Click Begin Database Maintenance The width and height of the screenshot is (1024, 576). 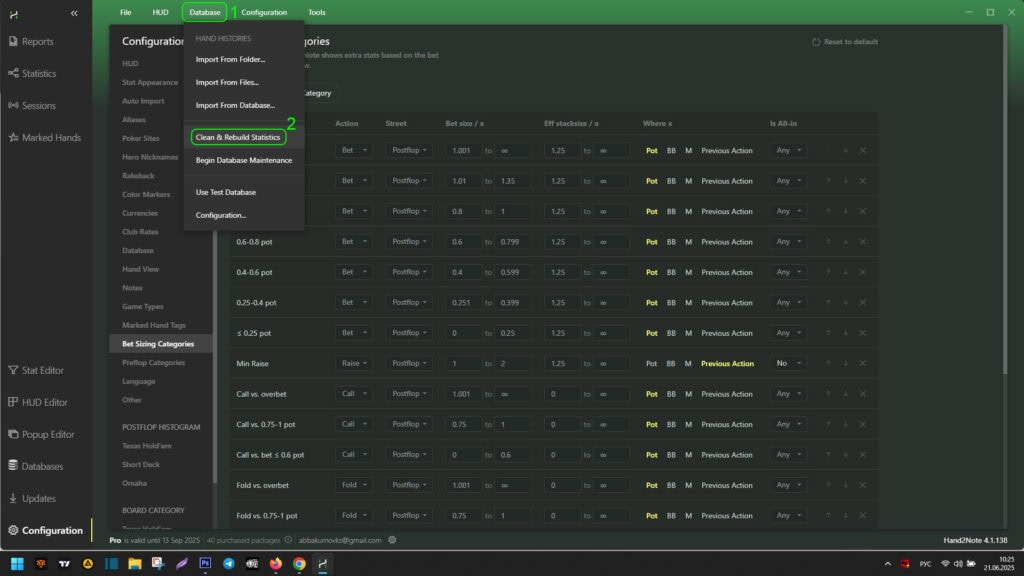tap(243, 160)
